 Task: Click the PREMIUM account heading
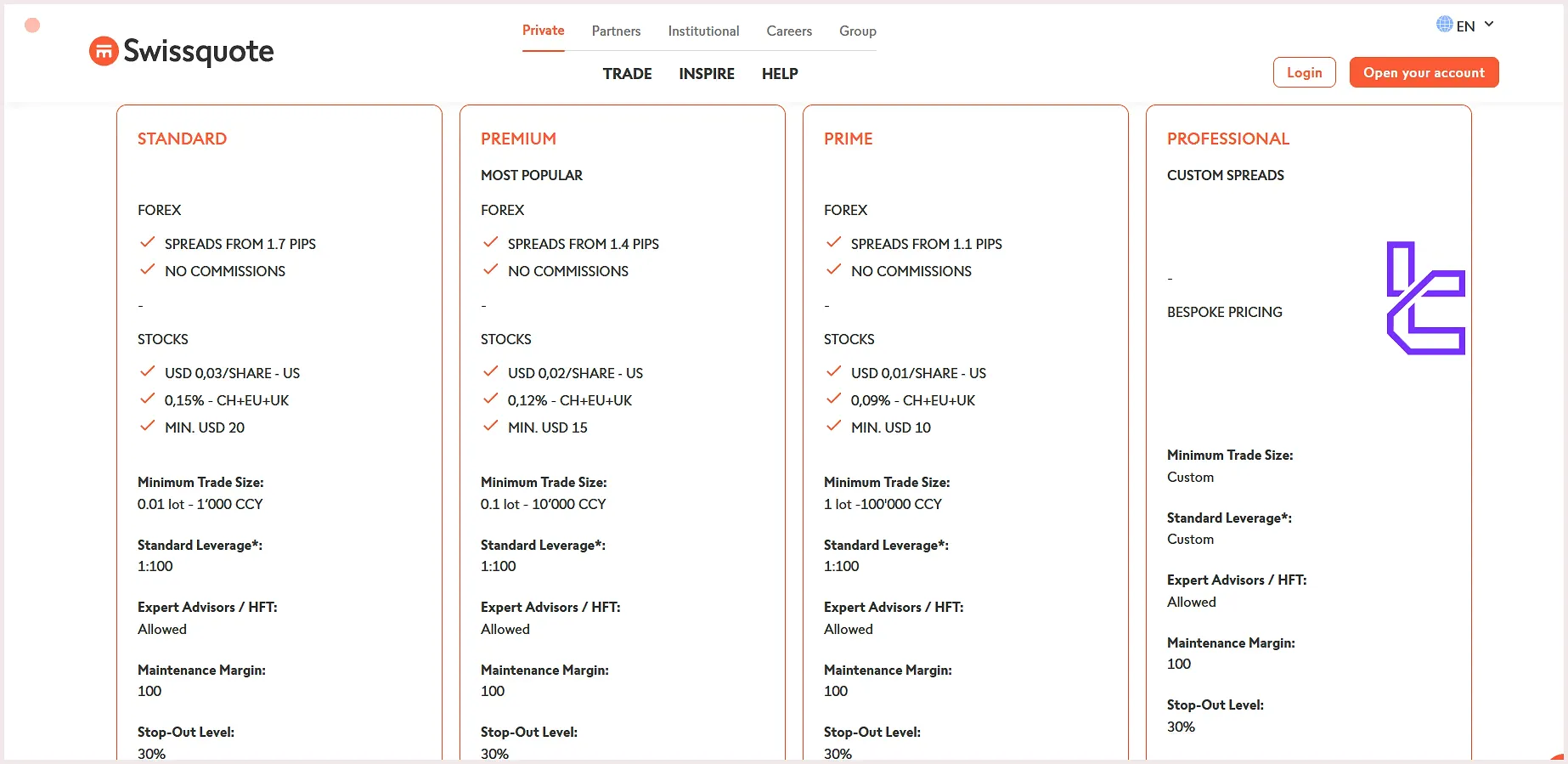click(518, 139)
